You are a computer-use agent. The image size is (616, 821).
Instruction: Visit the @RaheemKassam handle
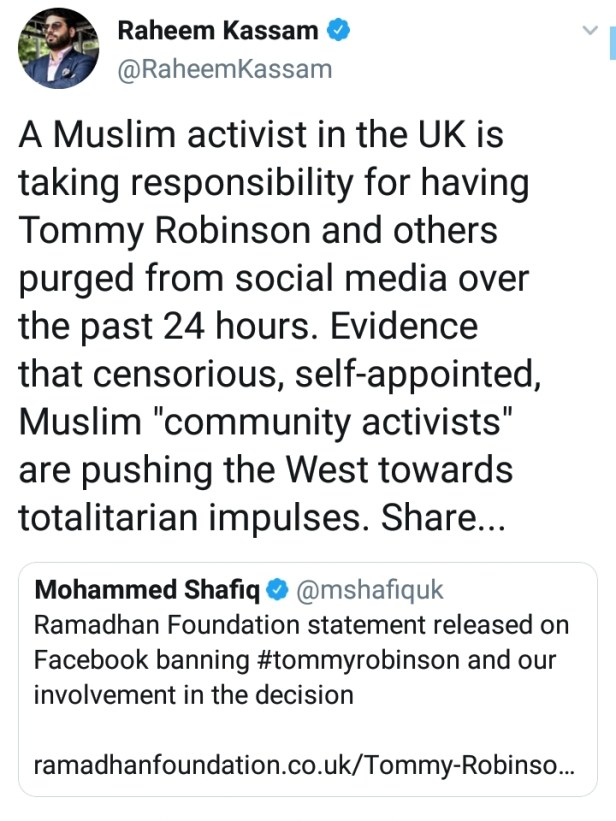pyautogui.click(x=224, y=69)
